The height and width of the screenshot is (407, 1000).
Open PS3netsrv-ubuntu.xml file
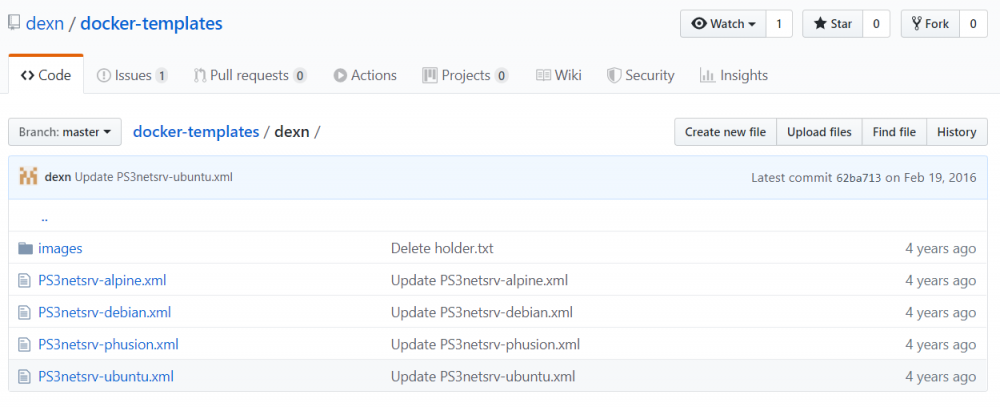coord(106,376)
